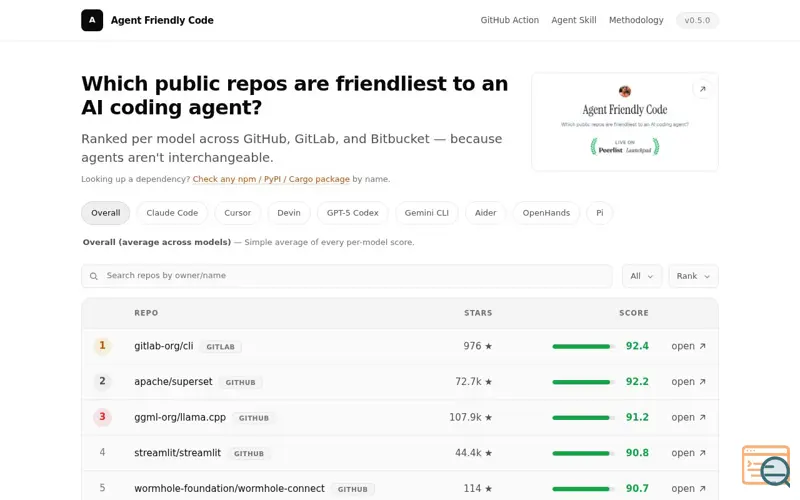This screenshot has height=500, width=800.
Task: Click the 91.2 score value
Action: (x=637, y=417)
